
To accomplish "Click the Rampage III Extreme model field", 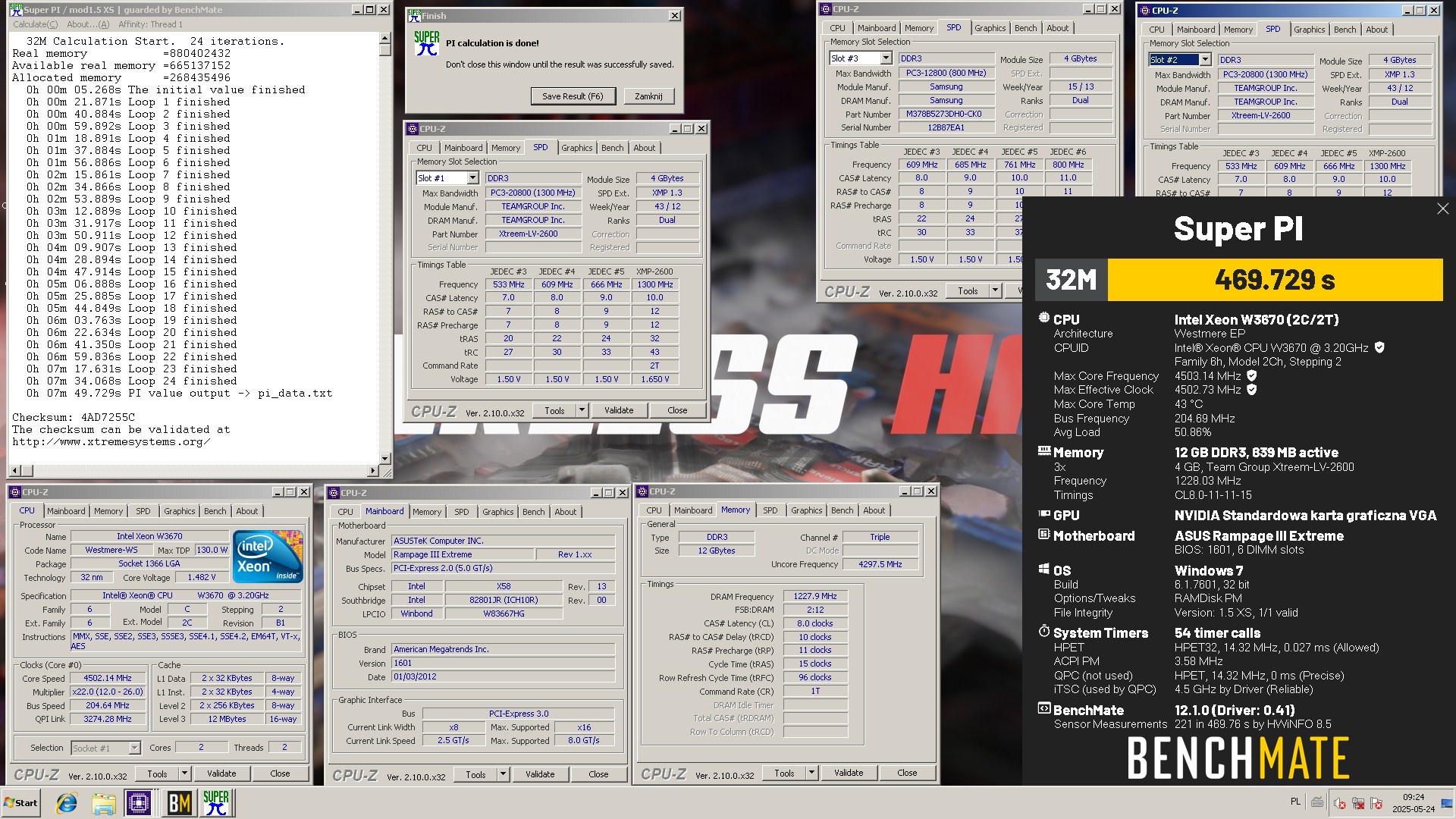I will tap(463, 554).
